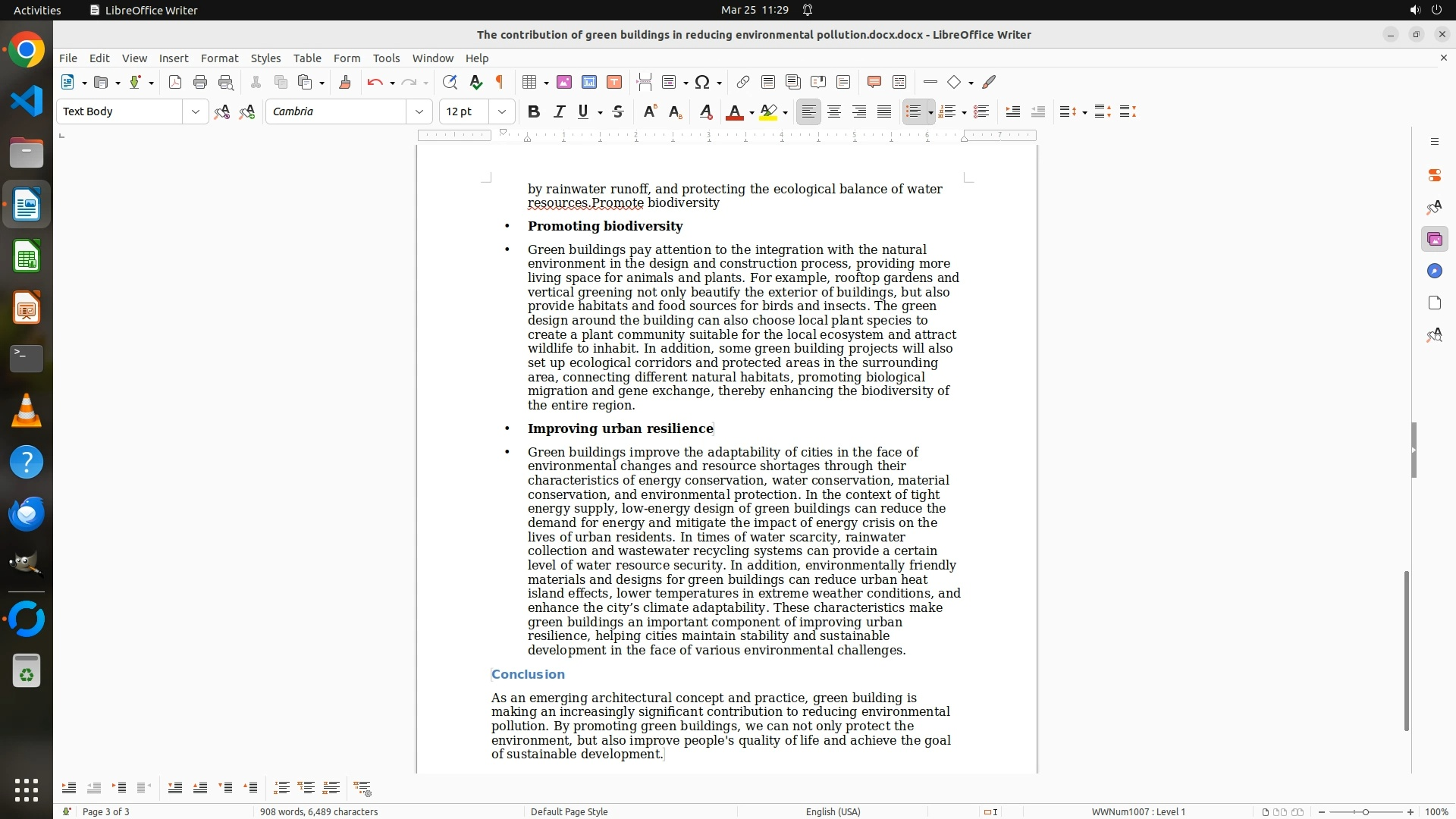
Task: Click English (USA) language in status bar
Action: (x=833, y=811)
